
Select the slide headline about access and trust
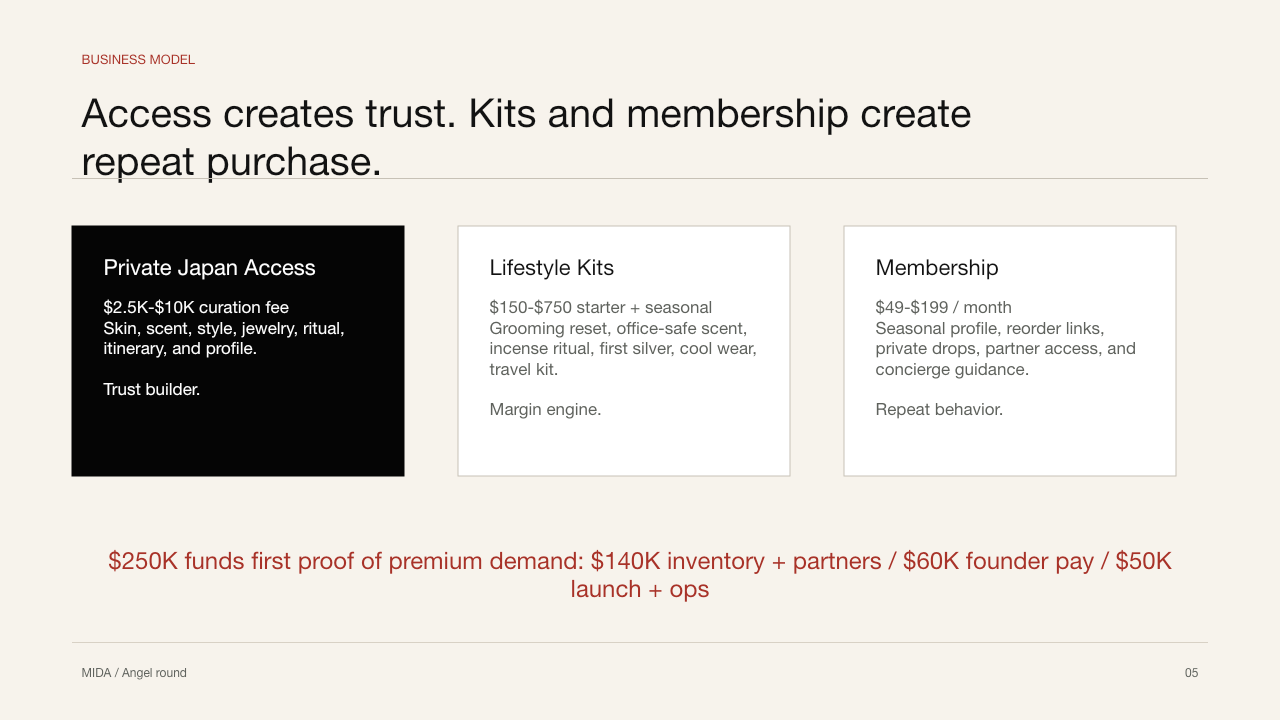[x=526, y=138]
